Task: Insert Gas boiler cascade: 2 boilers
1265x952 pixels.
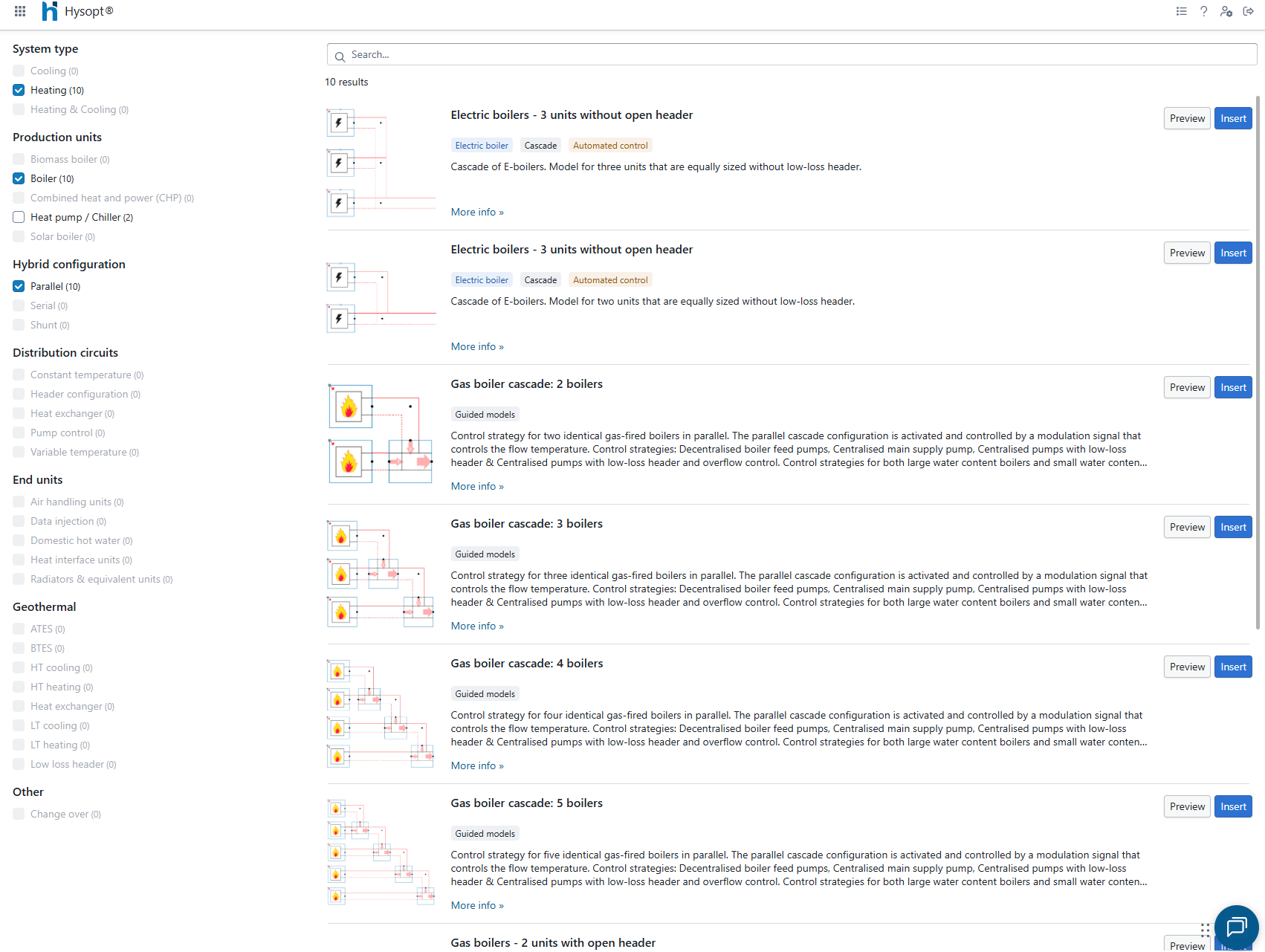Action: pos(1233,387)
